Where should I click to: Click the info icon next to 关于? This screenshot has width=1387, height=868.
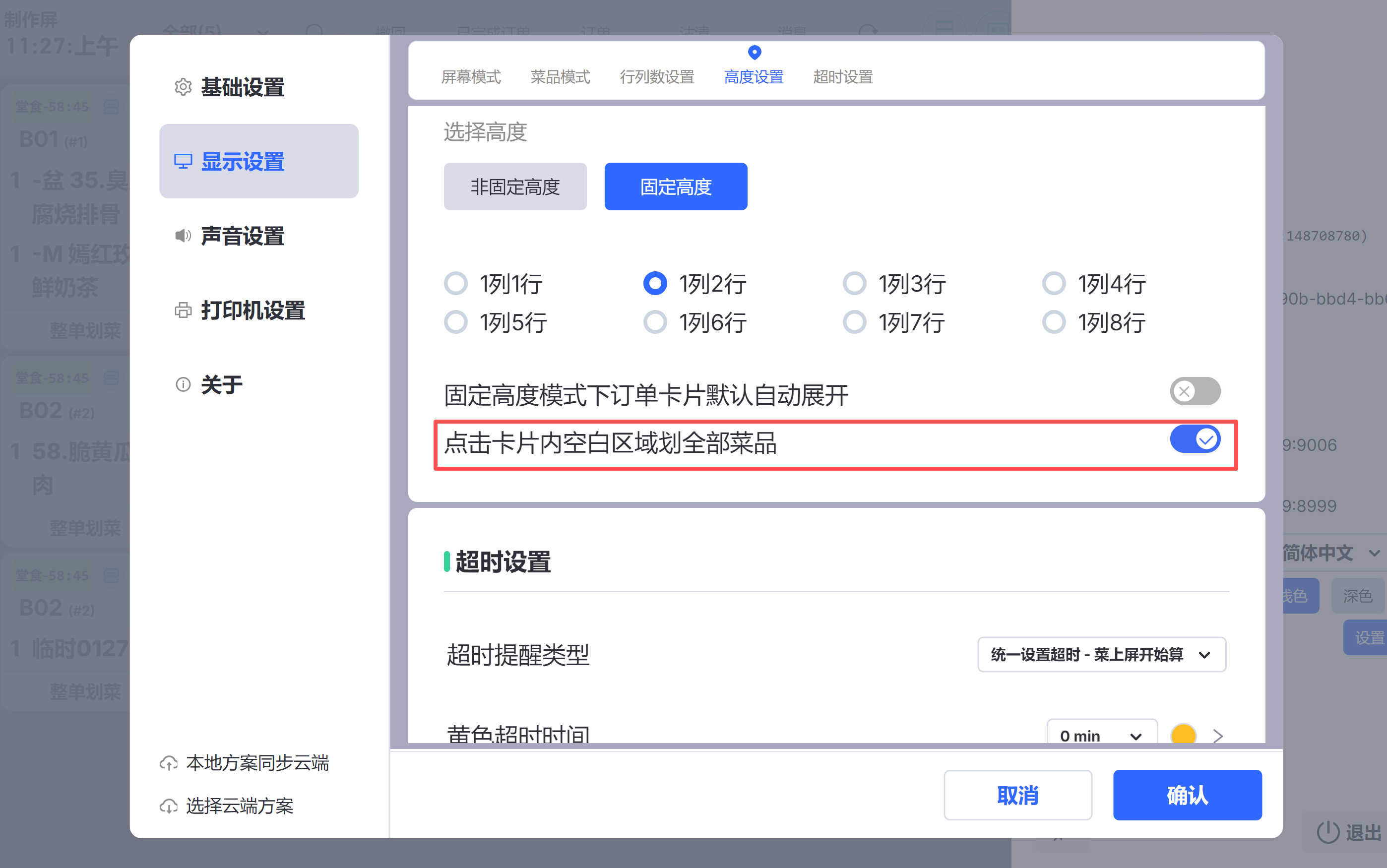183,384
